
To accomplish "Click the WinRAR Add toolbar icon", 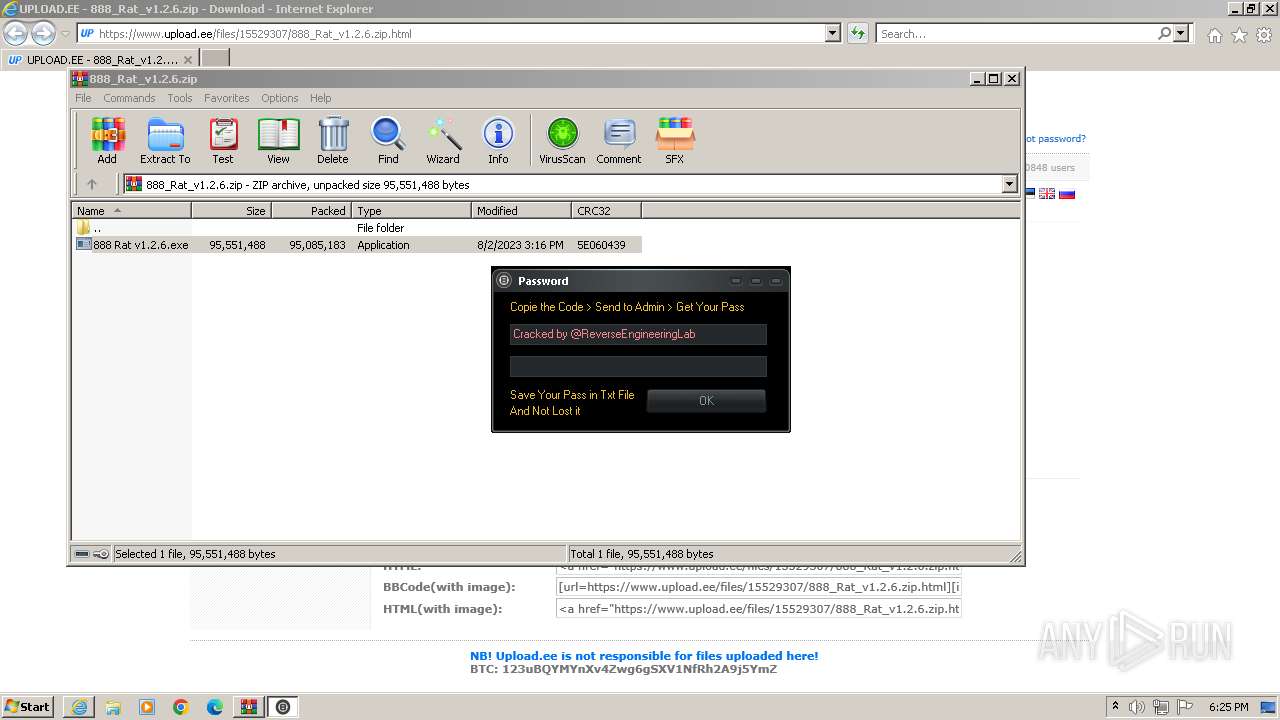I will pos(107,140).
